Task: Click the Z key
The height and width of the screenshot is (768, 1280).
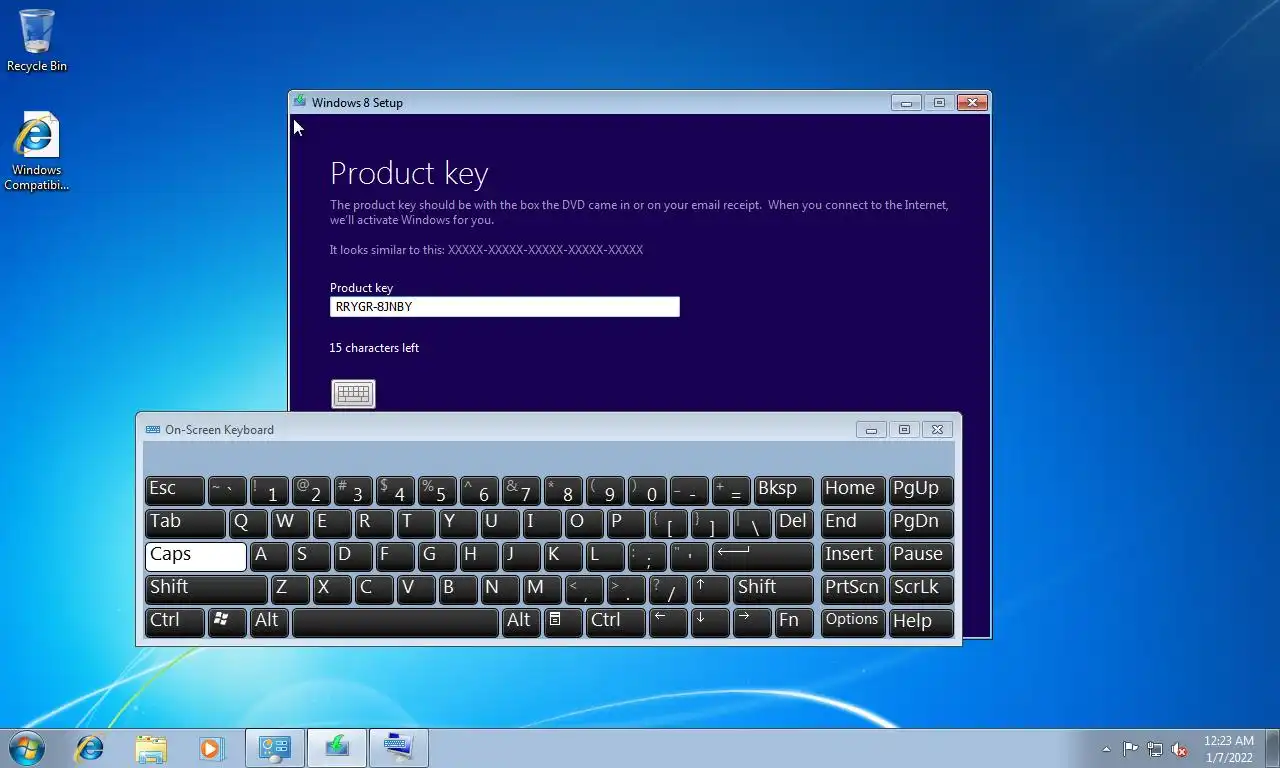Action: point(290,589)
